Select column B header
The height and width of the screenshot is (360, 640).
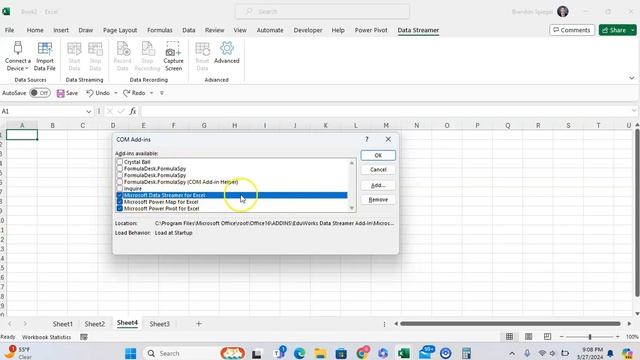coord(52,125)
